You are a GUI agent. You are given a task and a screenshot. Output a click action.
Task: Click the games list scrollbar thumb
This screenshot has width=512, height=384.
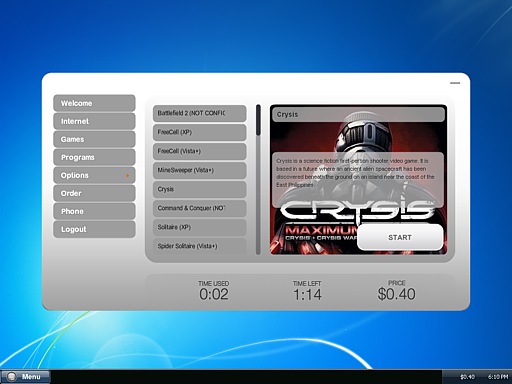258,120
